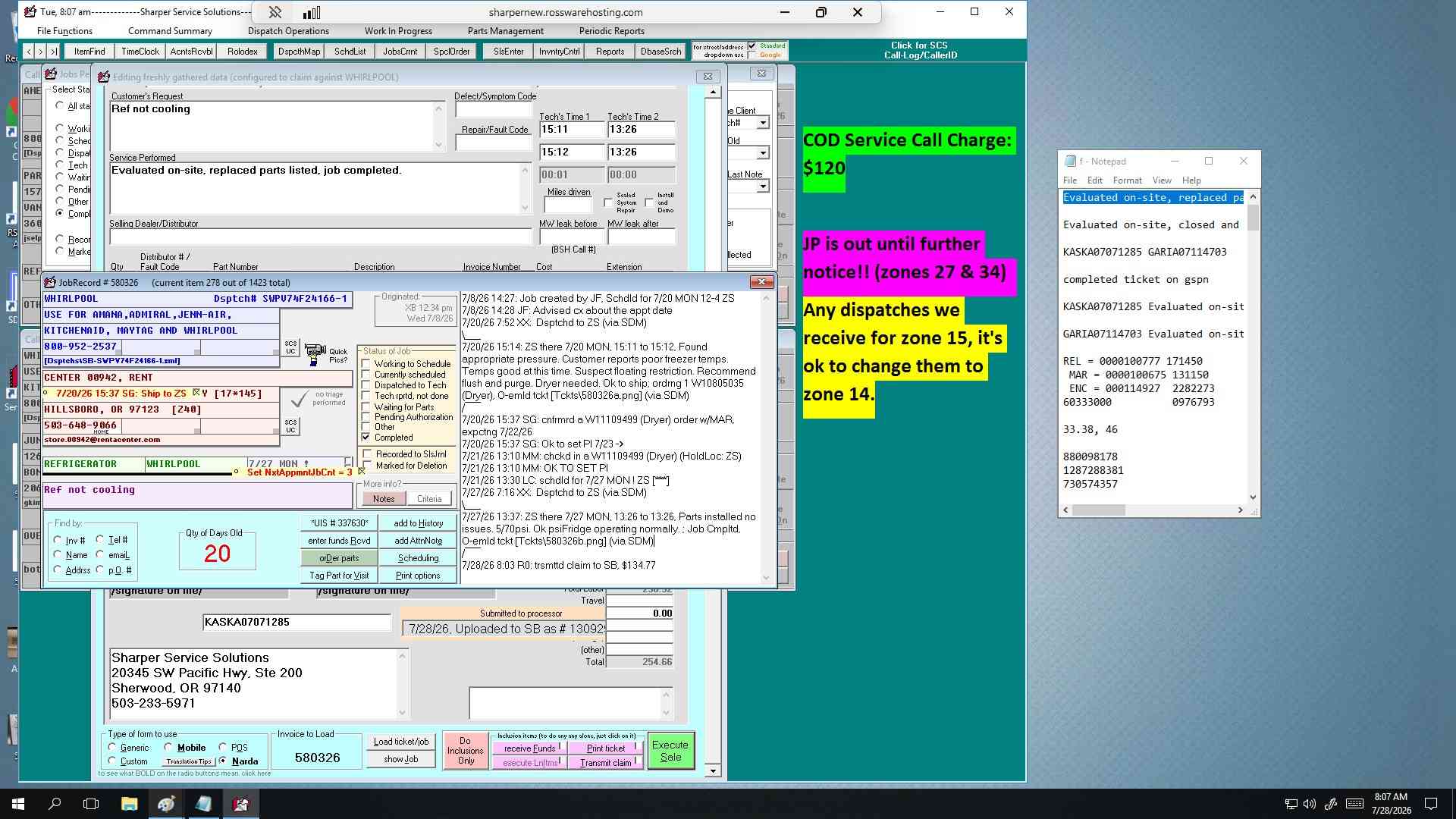The image size is (1456, 819).
Task: Click the volume speaker tray icon
Action: point(1310,804)
